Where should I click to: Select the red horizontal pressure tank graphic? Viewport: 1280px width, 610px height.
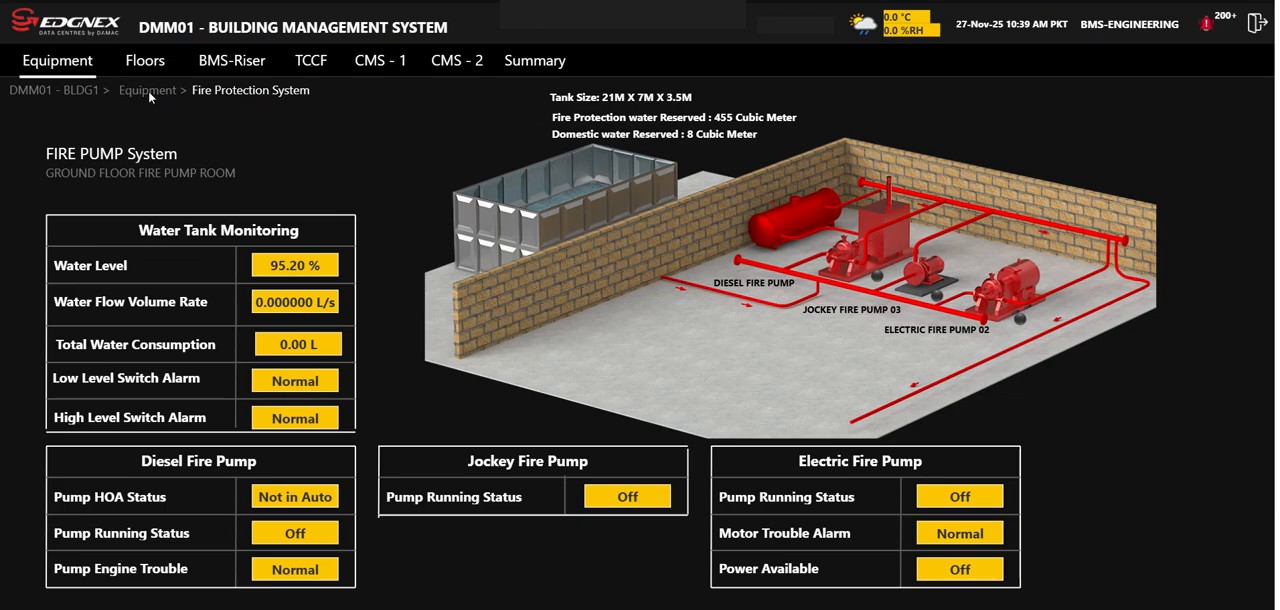(795, 217)
